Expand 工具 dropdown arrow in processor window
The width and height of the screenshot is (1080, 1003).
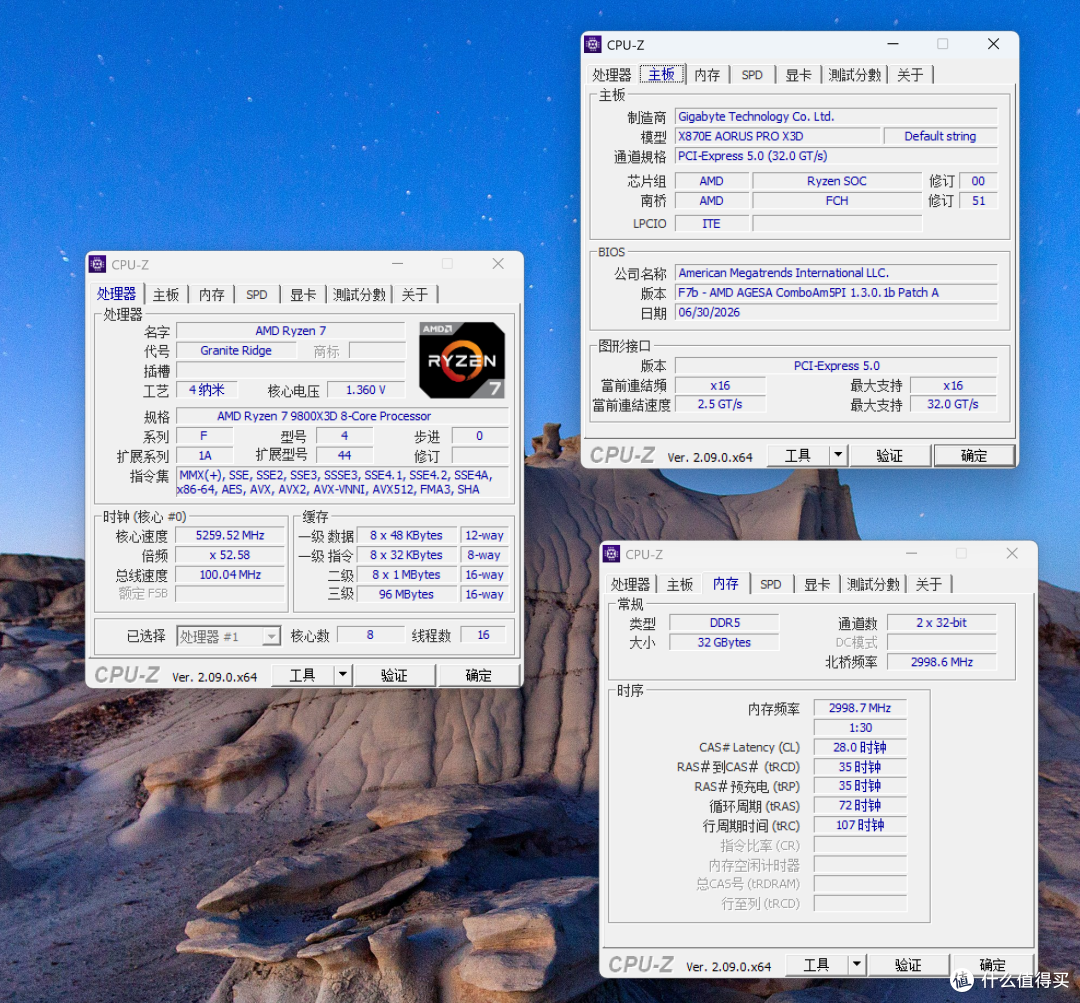pyautogui.click(x=343, y=674)
